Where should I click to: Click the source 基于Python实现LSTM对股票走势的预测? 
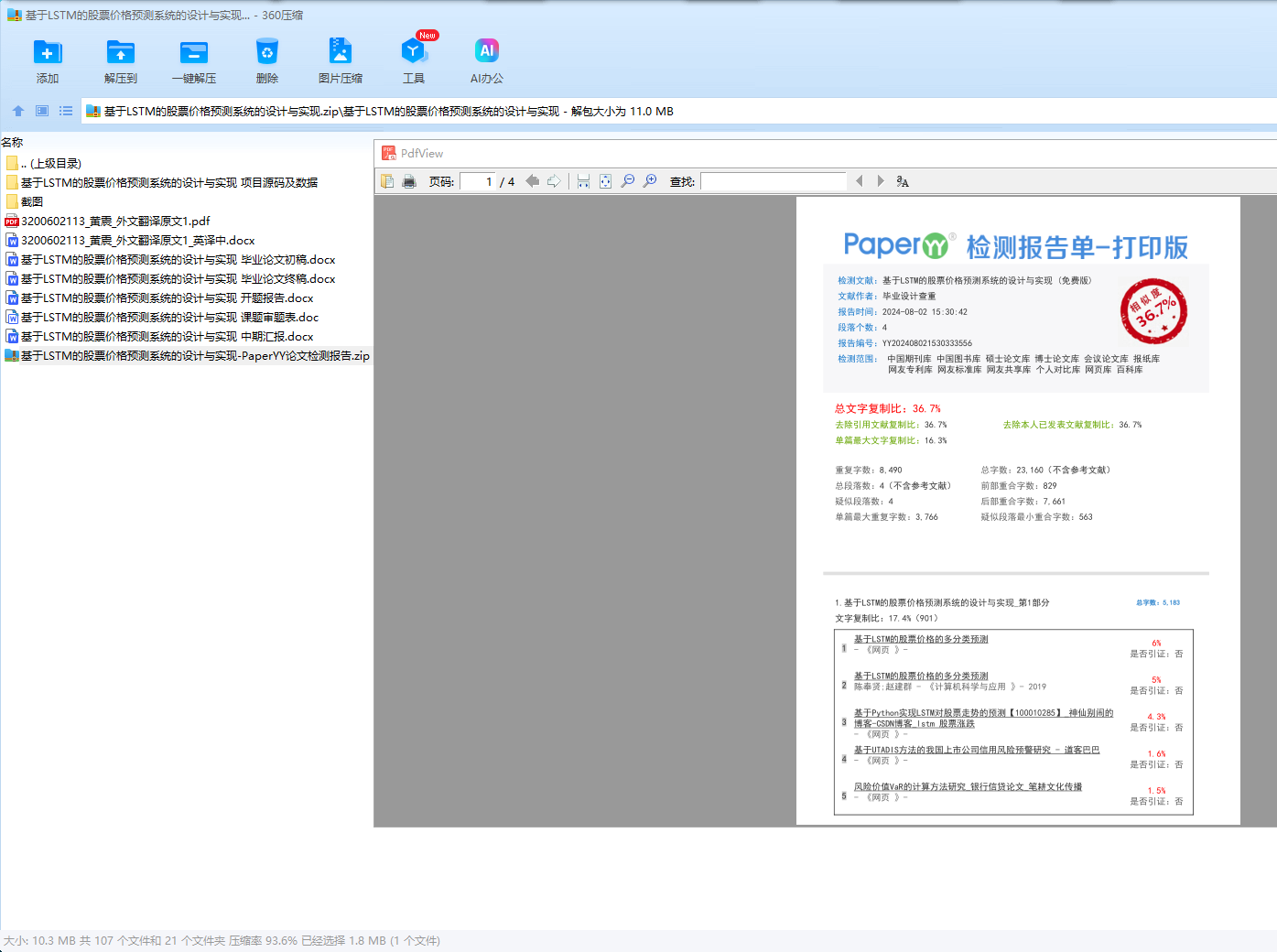[984, 718]
